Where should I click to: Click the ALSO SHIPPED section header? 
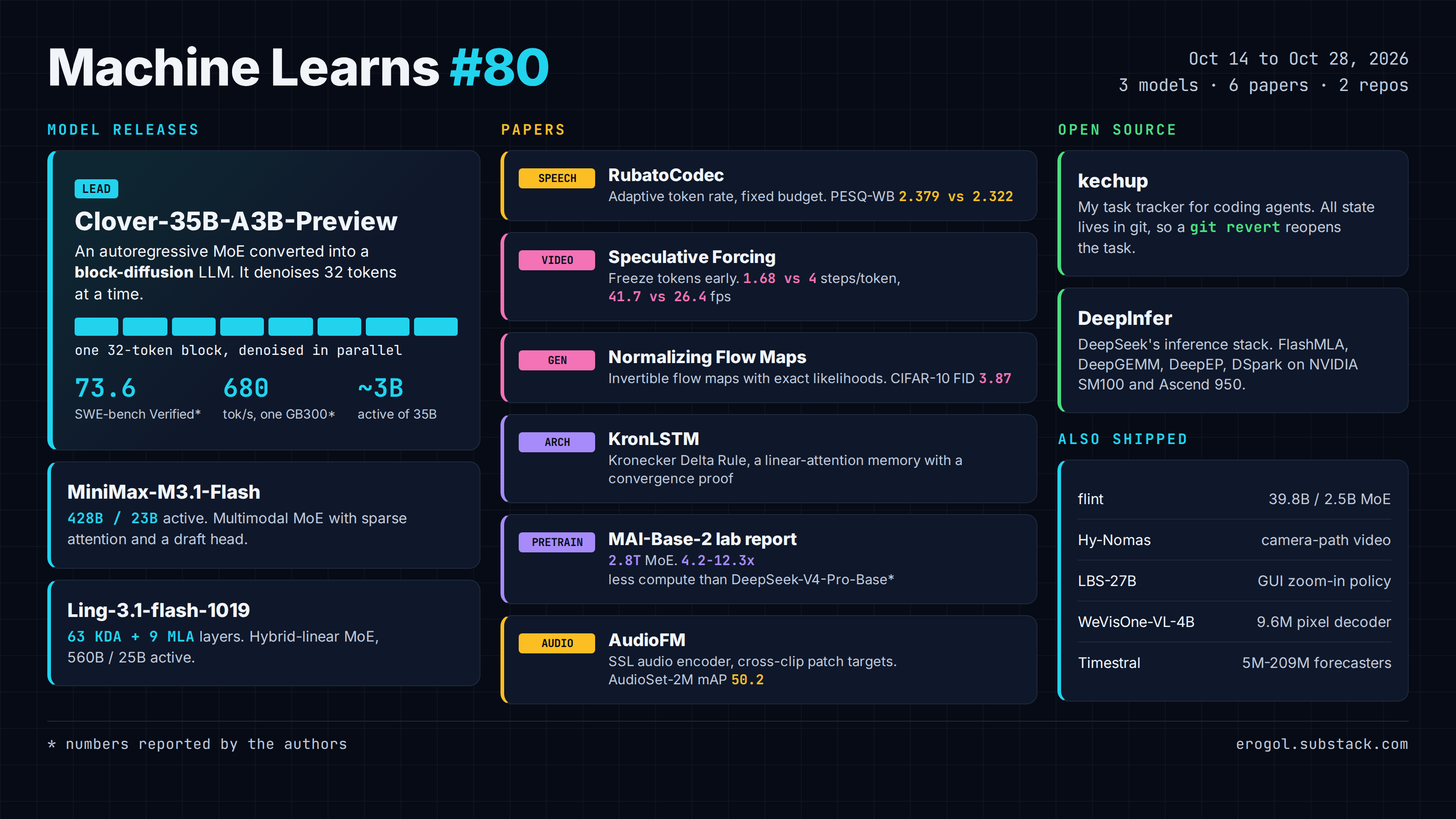1122,439
